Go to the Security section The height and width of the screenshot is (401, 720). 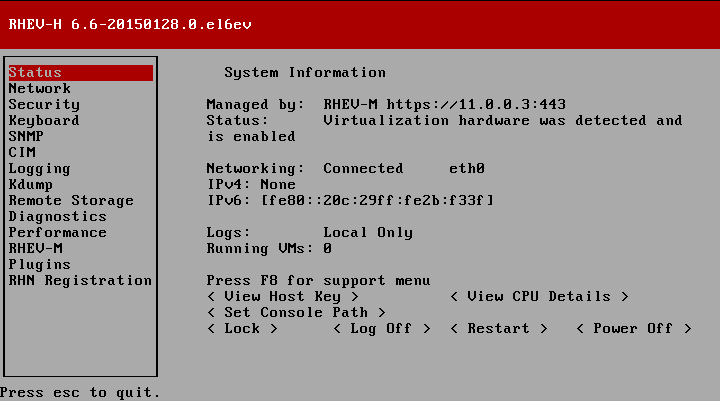click(43, 105)
